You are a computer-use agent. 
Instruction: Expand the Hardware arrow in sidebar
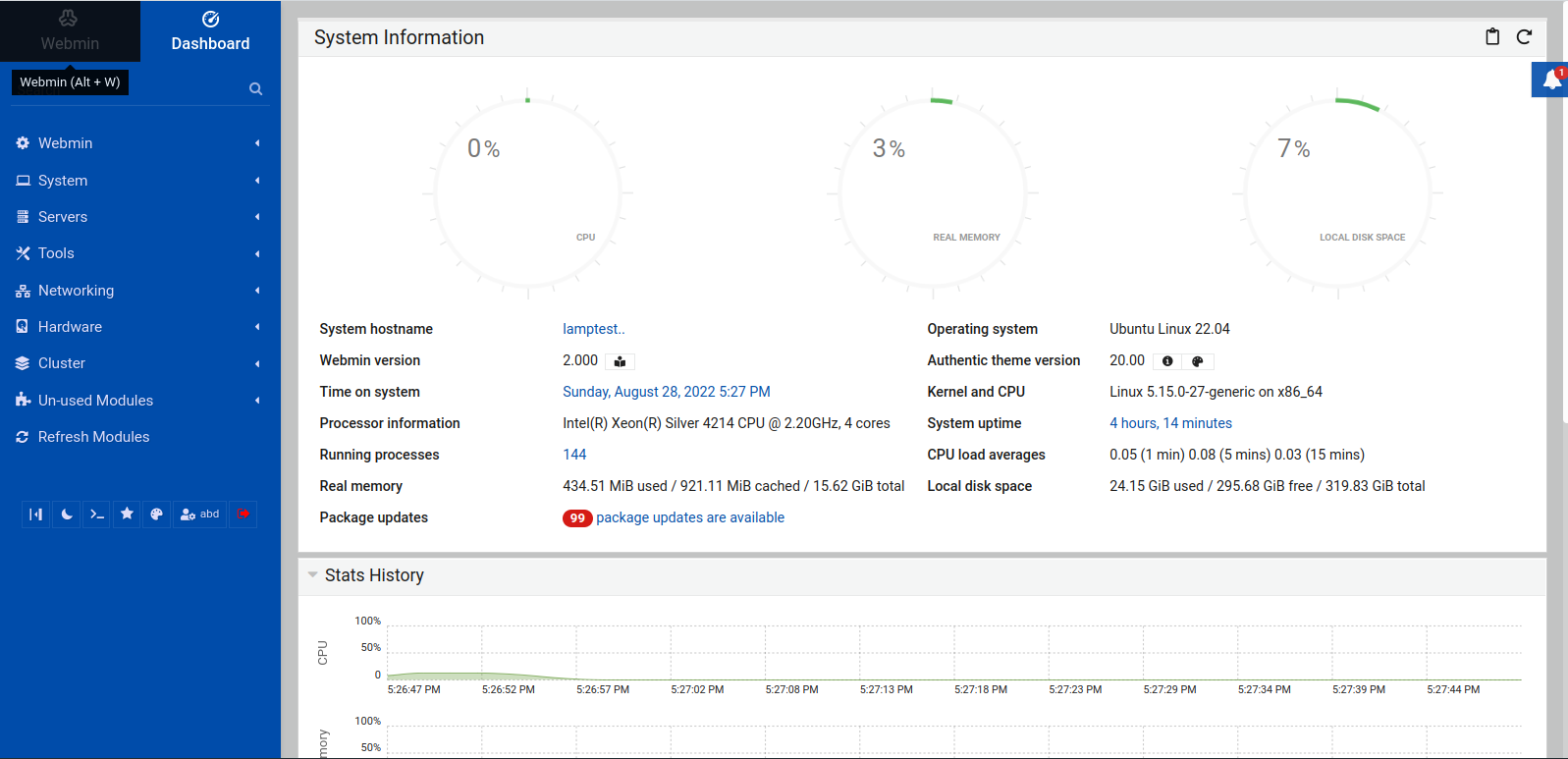tap(257, 327)
